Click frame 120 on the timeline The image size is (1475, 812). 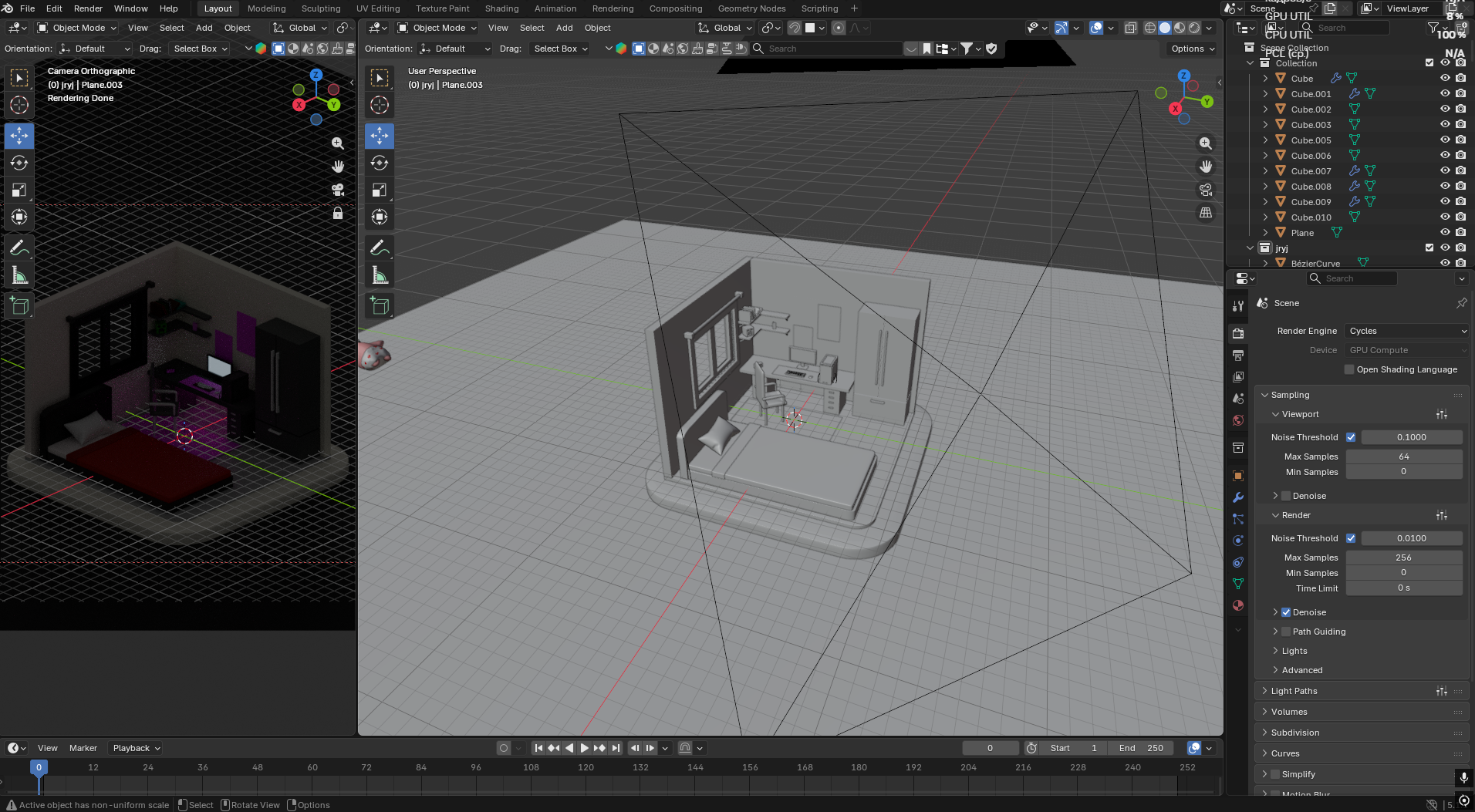tap(586, 768)
